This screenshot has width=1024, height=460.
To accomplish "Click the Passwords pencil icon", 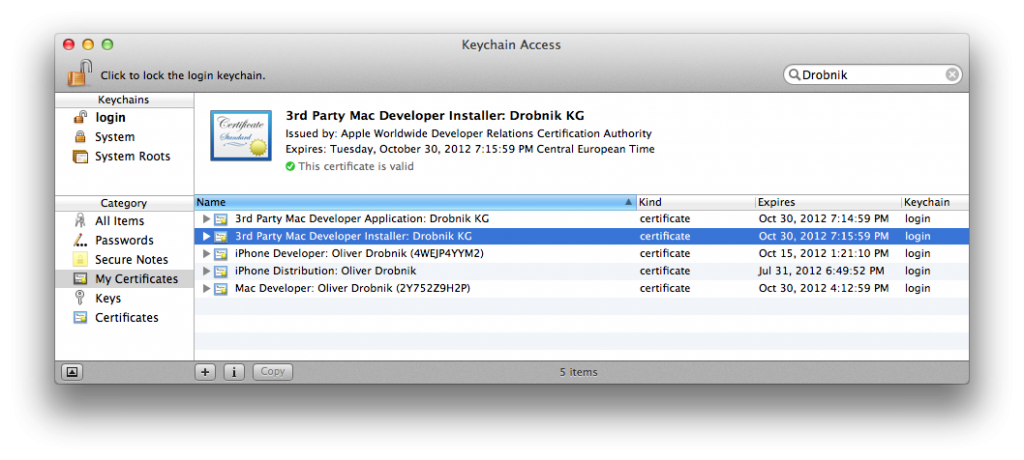I will point(80,240).
